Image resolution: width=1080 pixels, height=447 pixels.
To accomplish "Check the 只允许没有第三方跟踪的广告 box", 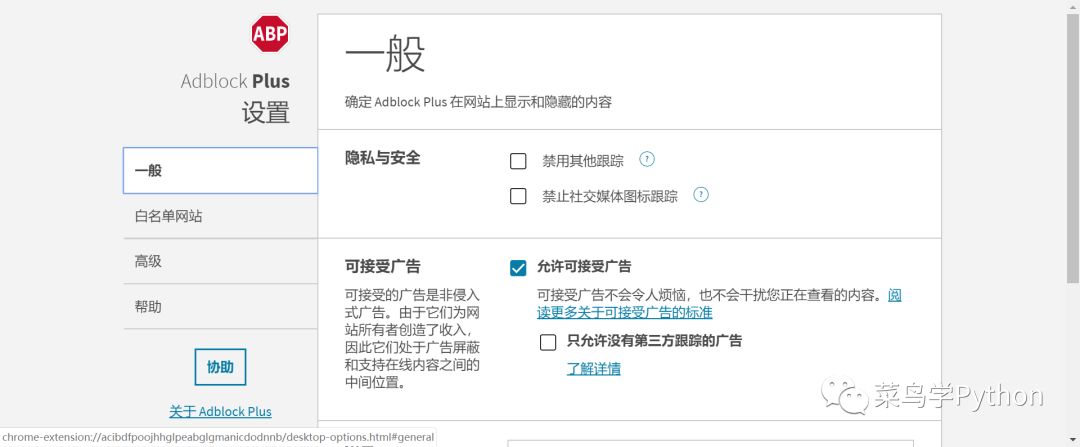I will [548, 342].
